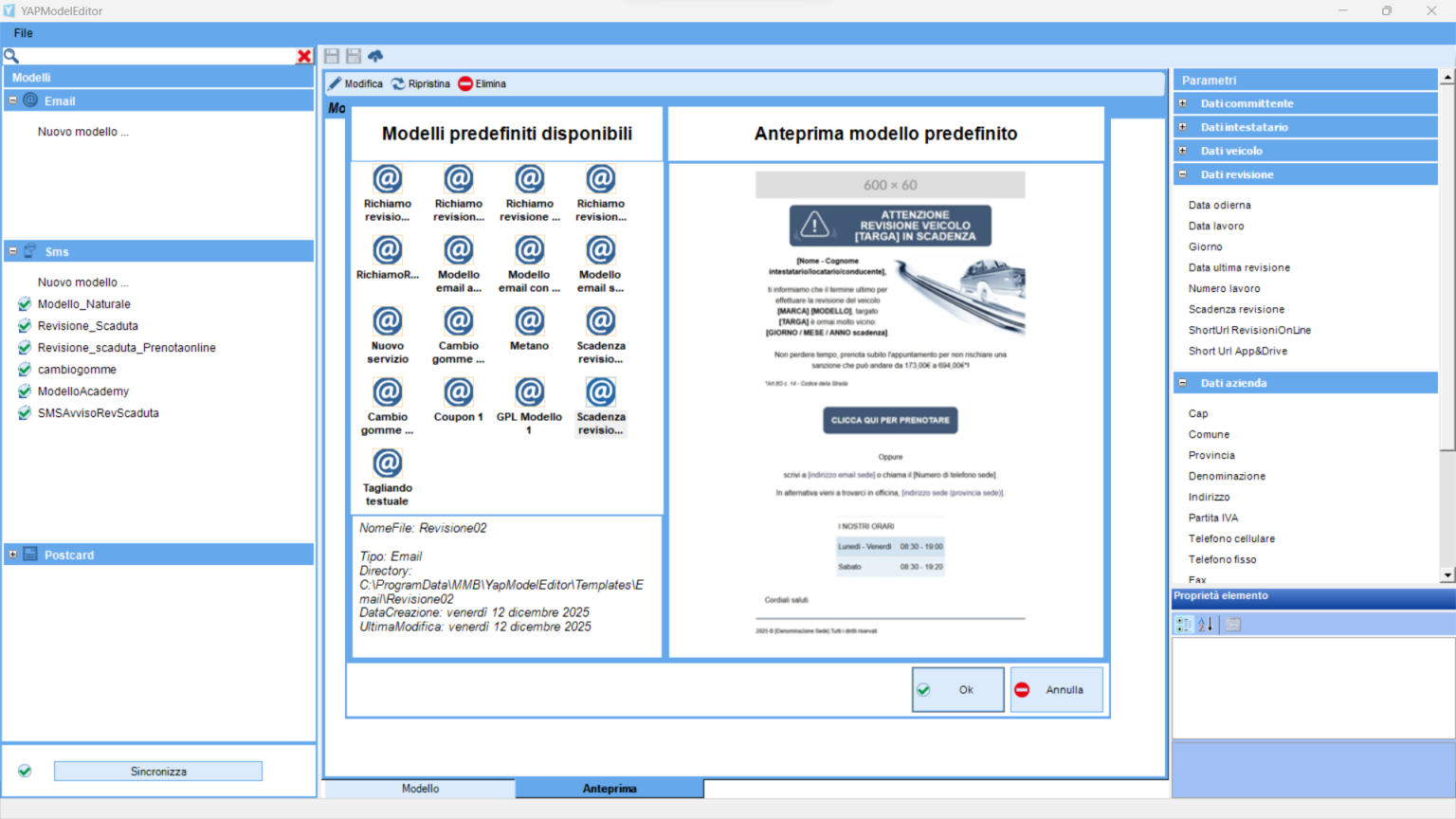Screen dimensions: 1456x819
Task: Switch properties to categorized view icon
Action: 1184,625
